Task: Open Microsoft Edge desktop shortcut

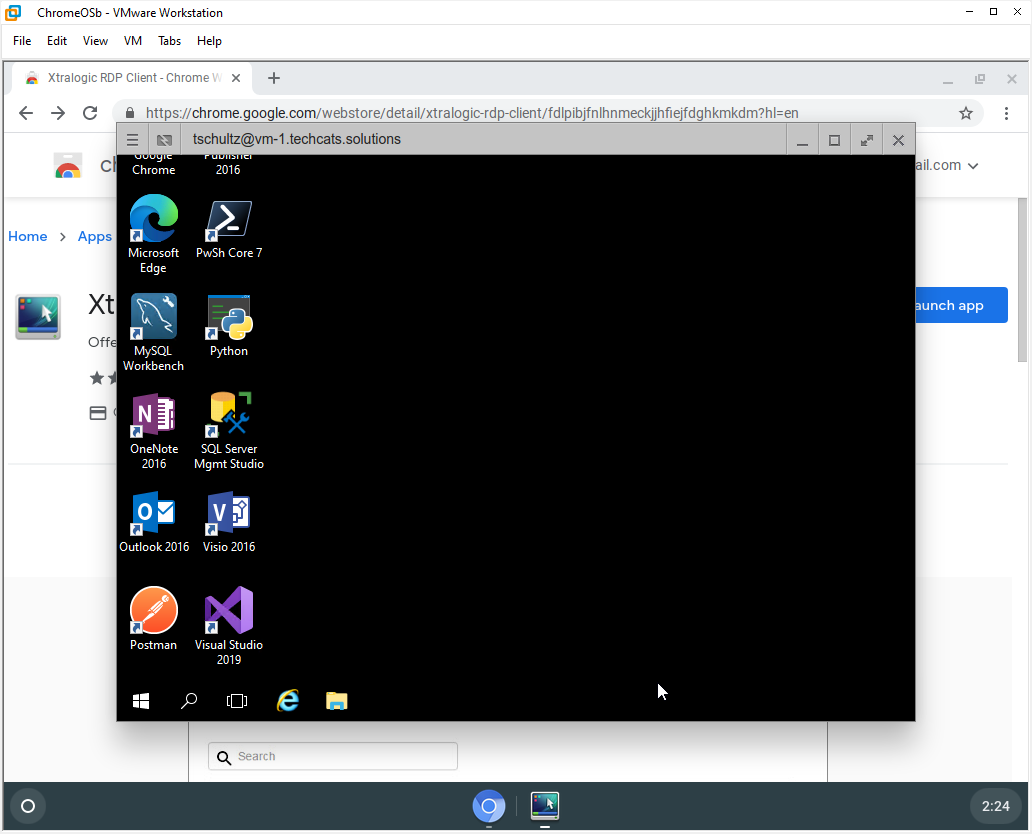Action: click(153, 234)
